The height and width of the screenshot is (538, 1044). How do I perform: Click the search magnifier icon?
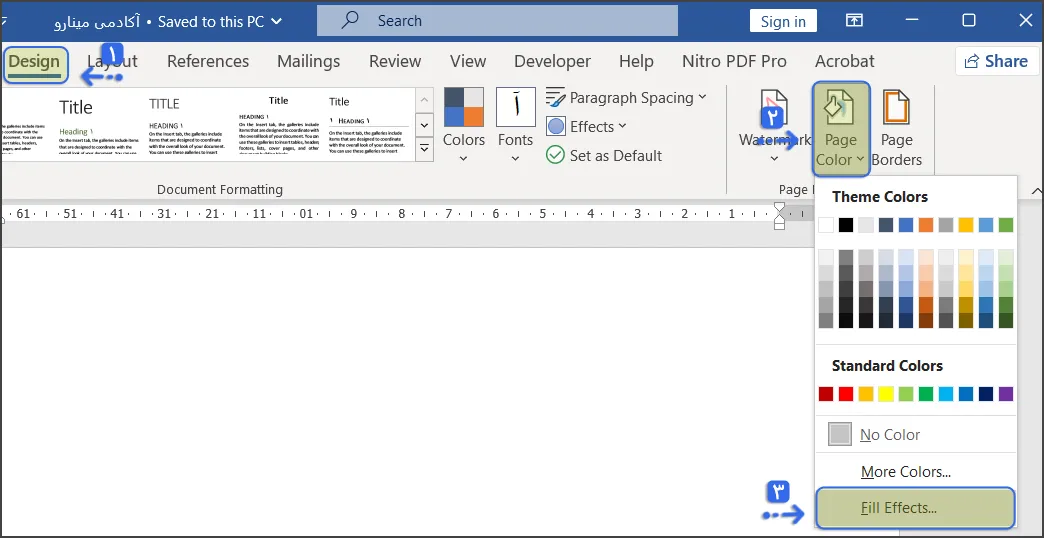tap(350, 21)
